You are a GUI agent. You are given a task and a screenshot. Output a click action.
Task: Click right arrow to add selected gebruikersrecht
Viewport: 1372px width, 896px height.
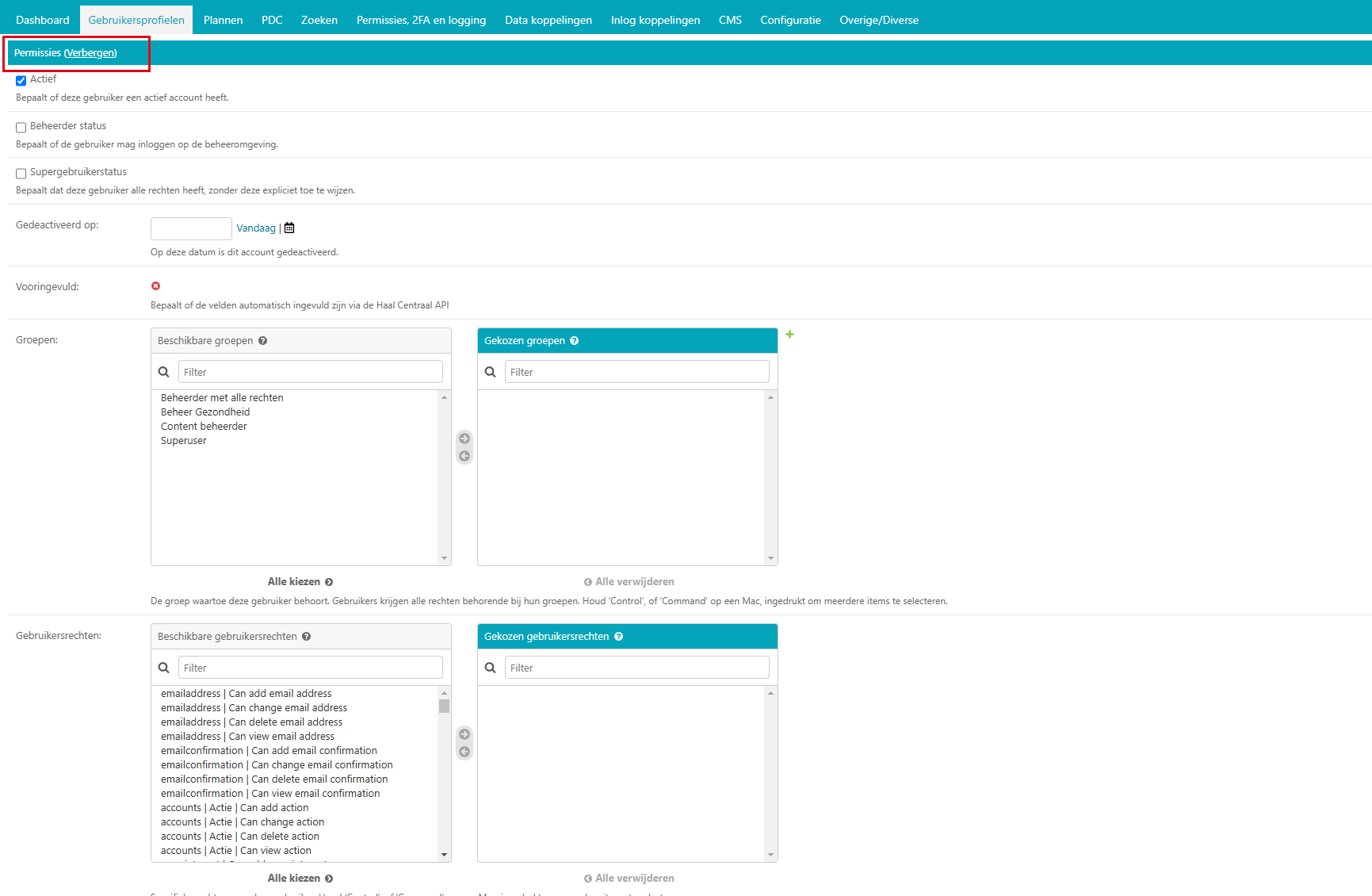click(464, 734)
